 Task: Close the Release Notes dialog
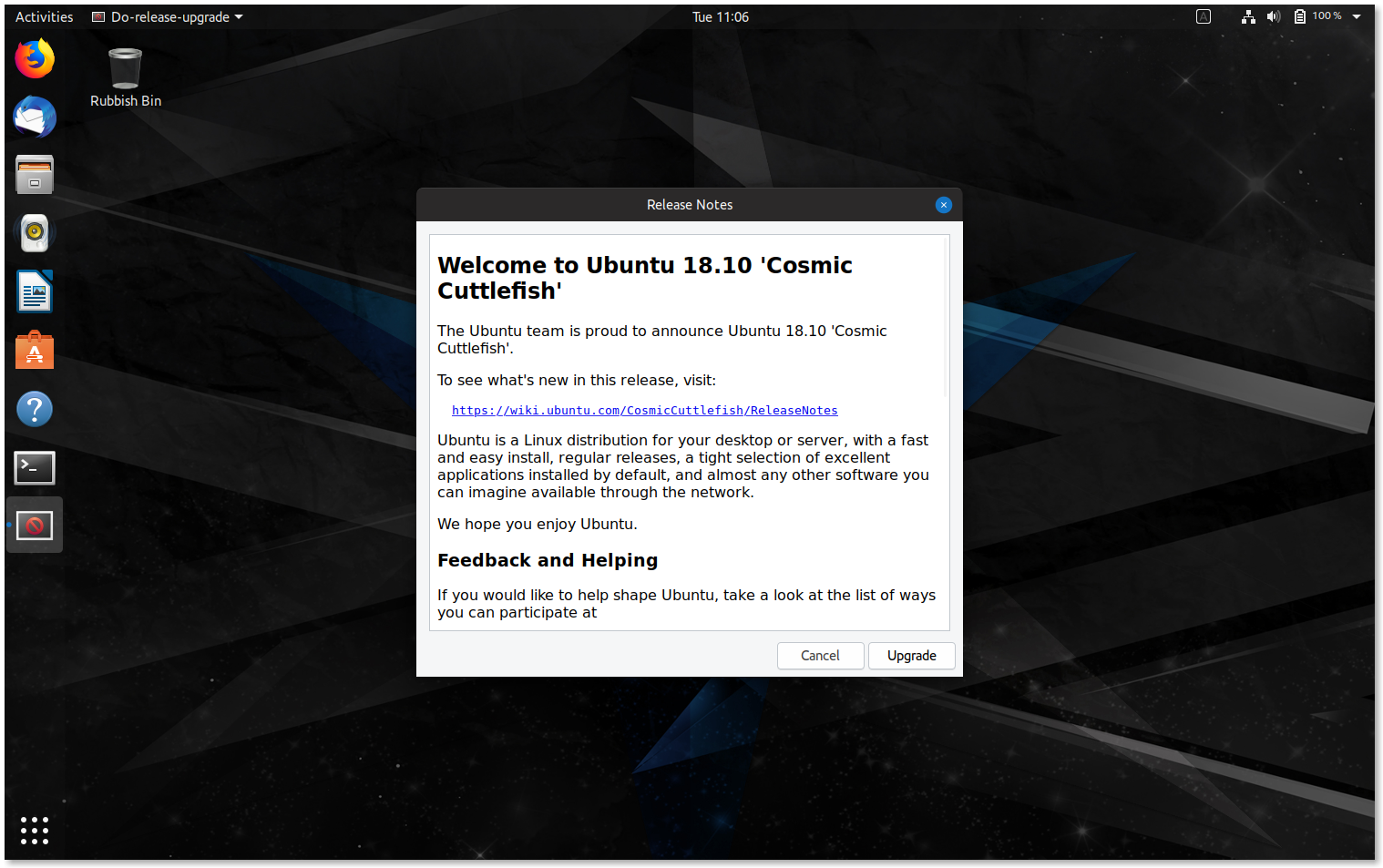point(944,205)
